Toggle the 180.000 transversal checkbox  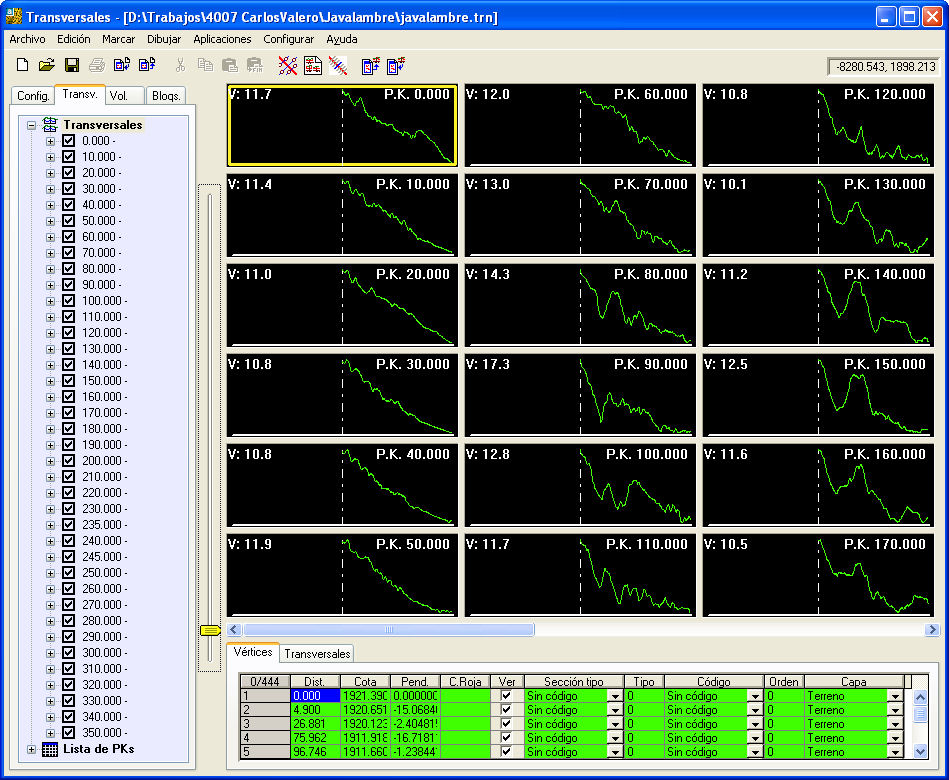coord(68,428)
